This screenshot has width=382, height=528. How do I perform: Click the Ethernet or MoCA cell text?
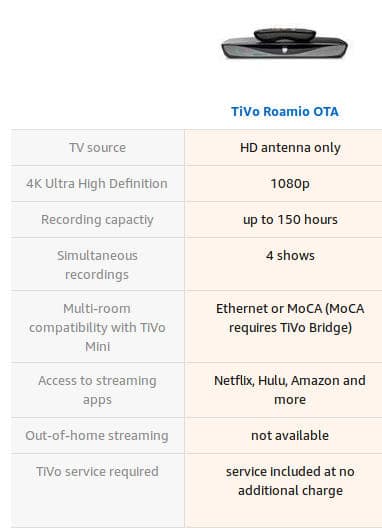pos(290,318)
